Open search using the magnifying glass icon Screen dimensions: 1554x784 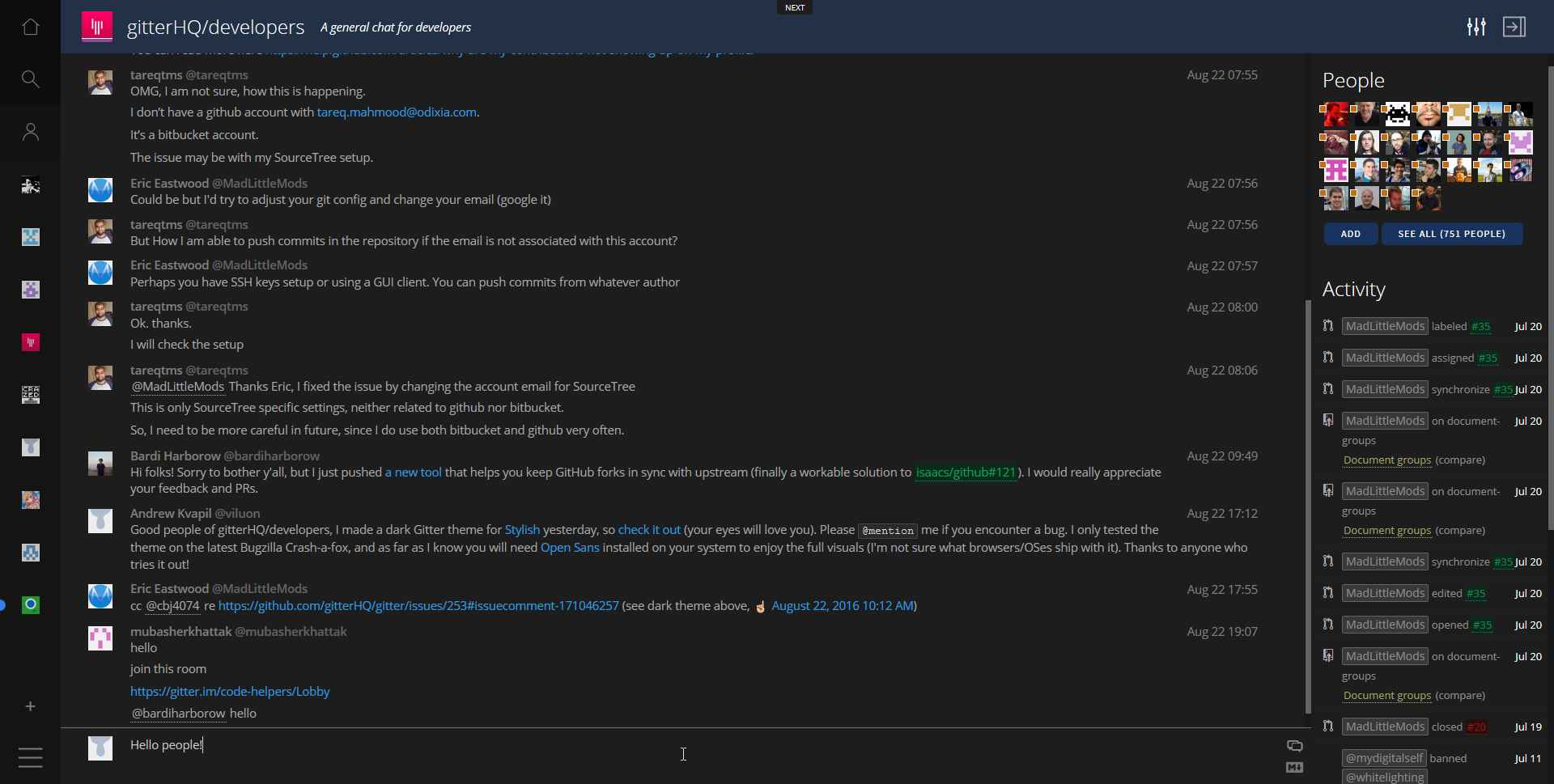(x=30, y=78)
